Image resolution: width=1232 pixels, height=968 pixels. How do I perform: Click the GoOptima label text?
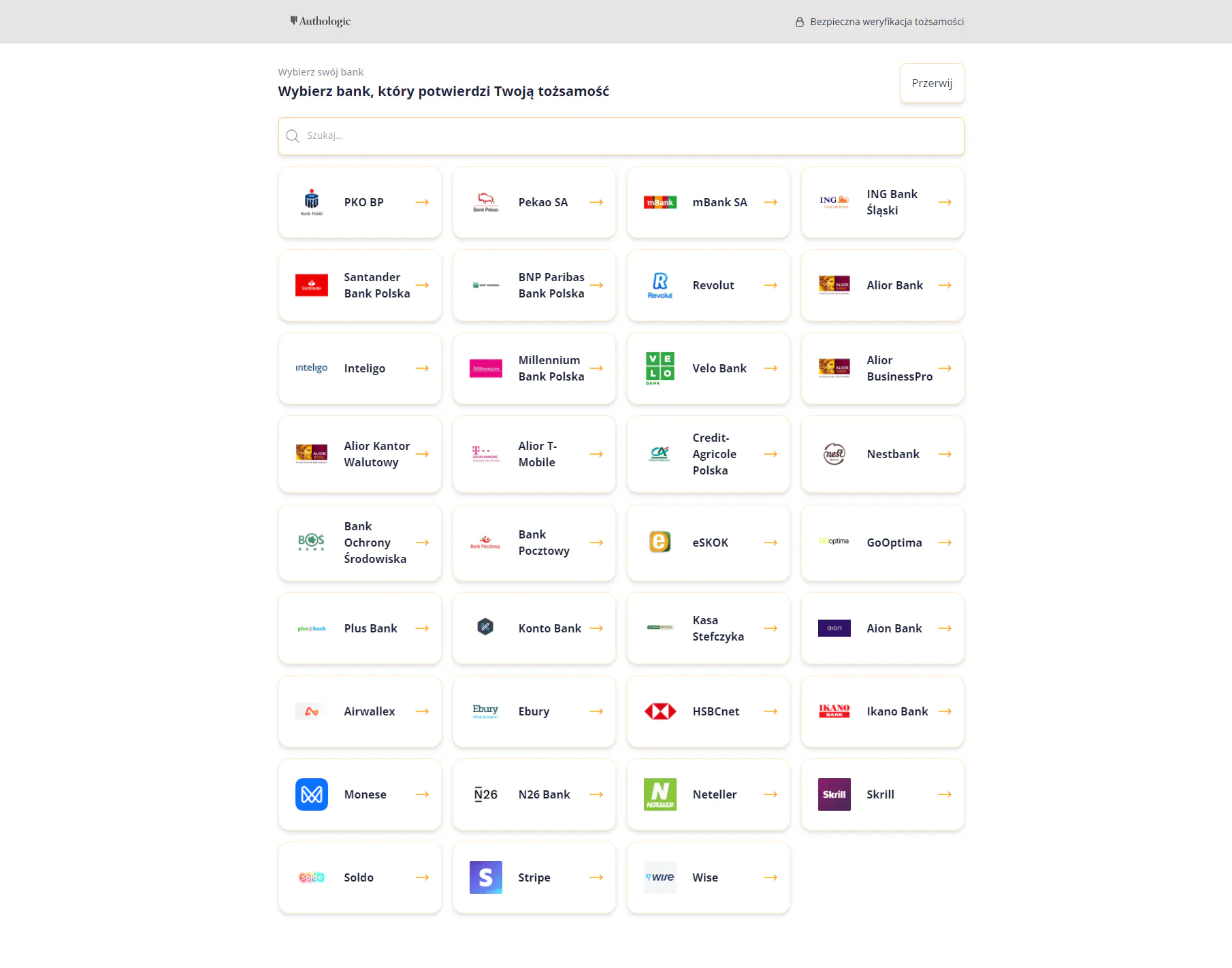(x=894, y=543)
